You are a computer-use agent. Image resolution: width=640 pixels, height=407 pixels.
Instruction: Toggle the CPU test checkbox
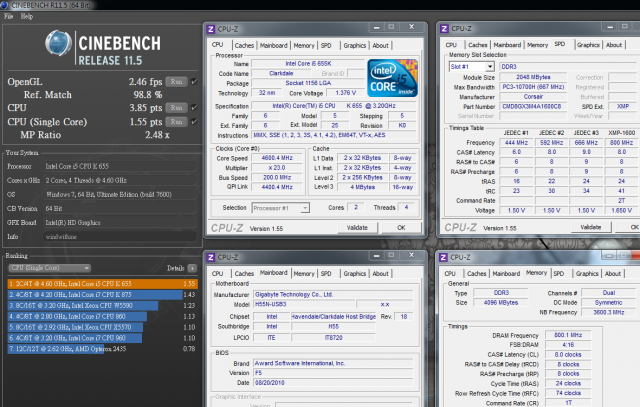[194, 108]
